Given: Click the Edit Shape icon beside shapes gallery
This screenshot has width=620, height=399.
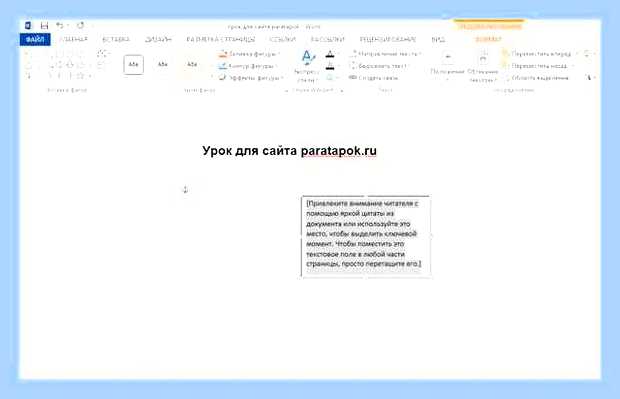Looking at the screenshot, I should click(102, 53).
